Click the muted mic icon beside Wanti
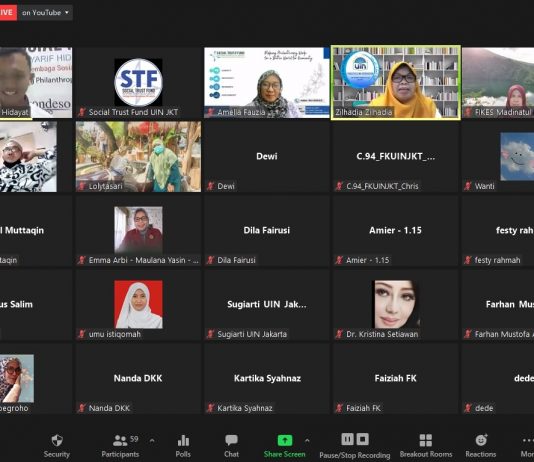Screen dimensions: 534x462 tap(468, 186)
